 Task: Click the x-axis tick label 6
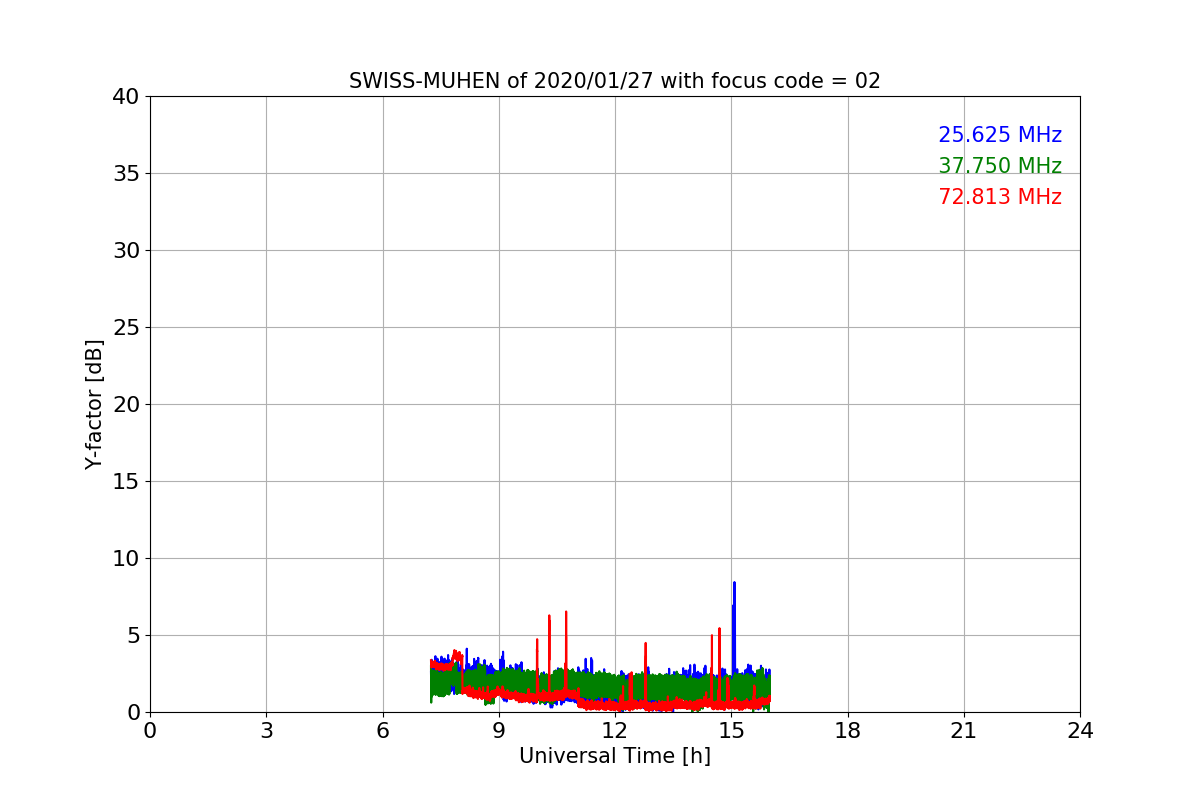(382, 731)
